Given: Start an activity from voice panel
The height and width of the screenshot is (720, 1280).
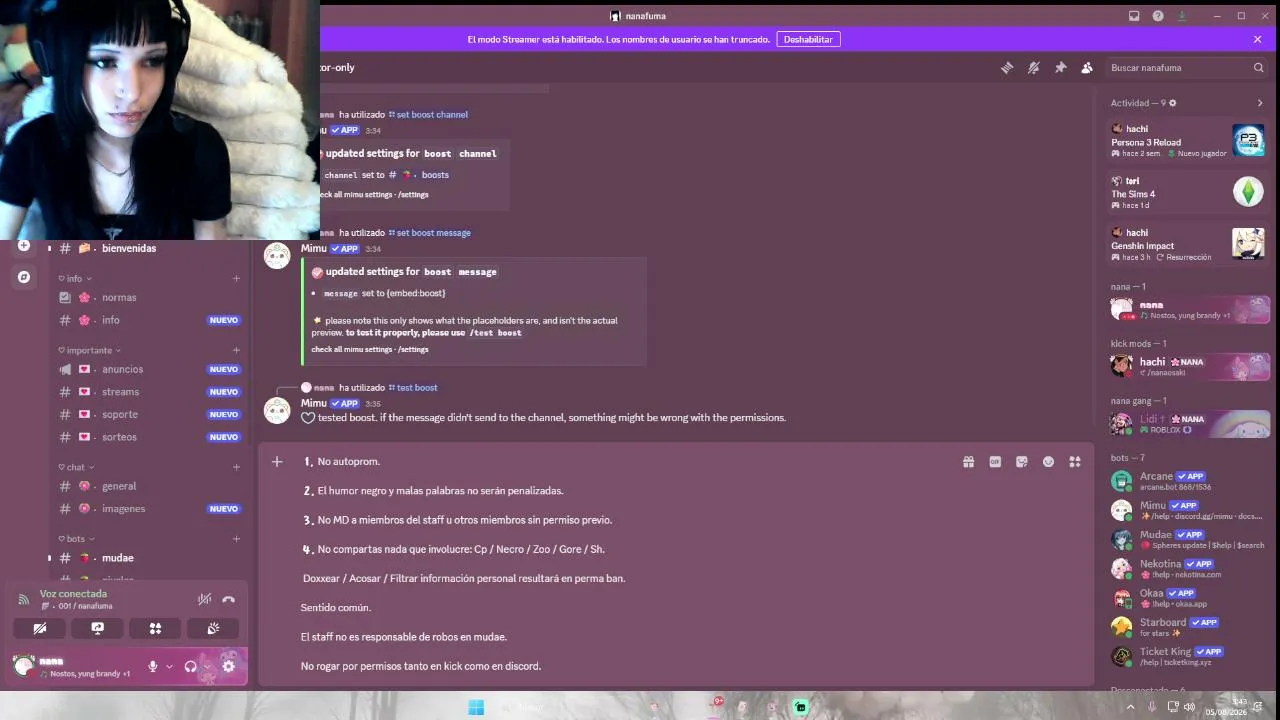Looking at the screenshot, I should pyautogui.click(x=155, y=629).
